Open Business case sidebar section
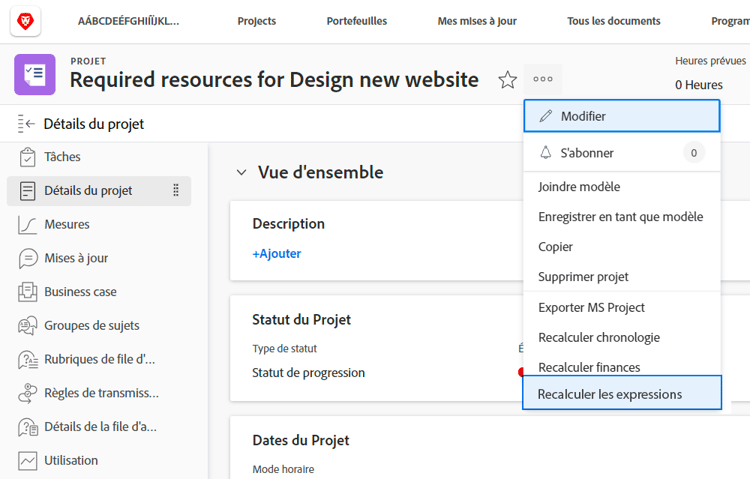This screenshot has width=750, height=479. coord(99,292)
